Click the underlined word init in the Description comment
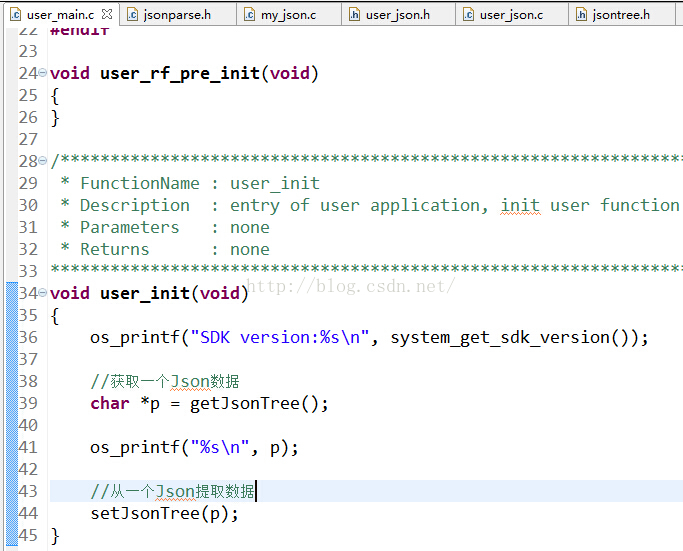Viewport: 683px width, 551px height. [x=520, y=205]
